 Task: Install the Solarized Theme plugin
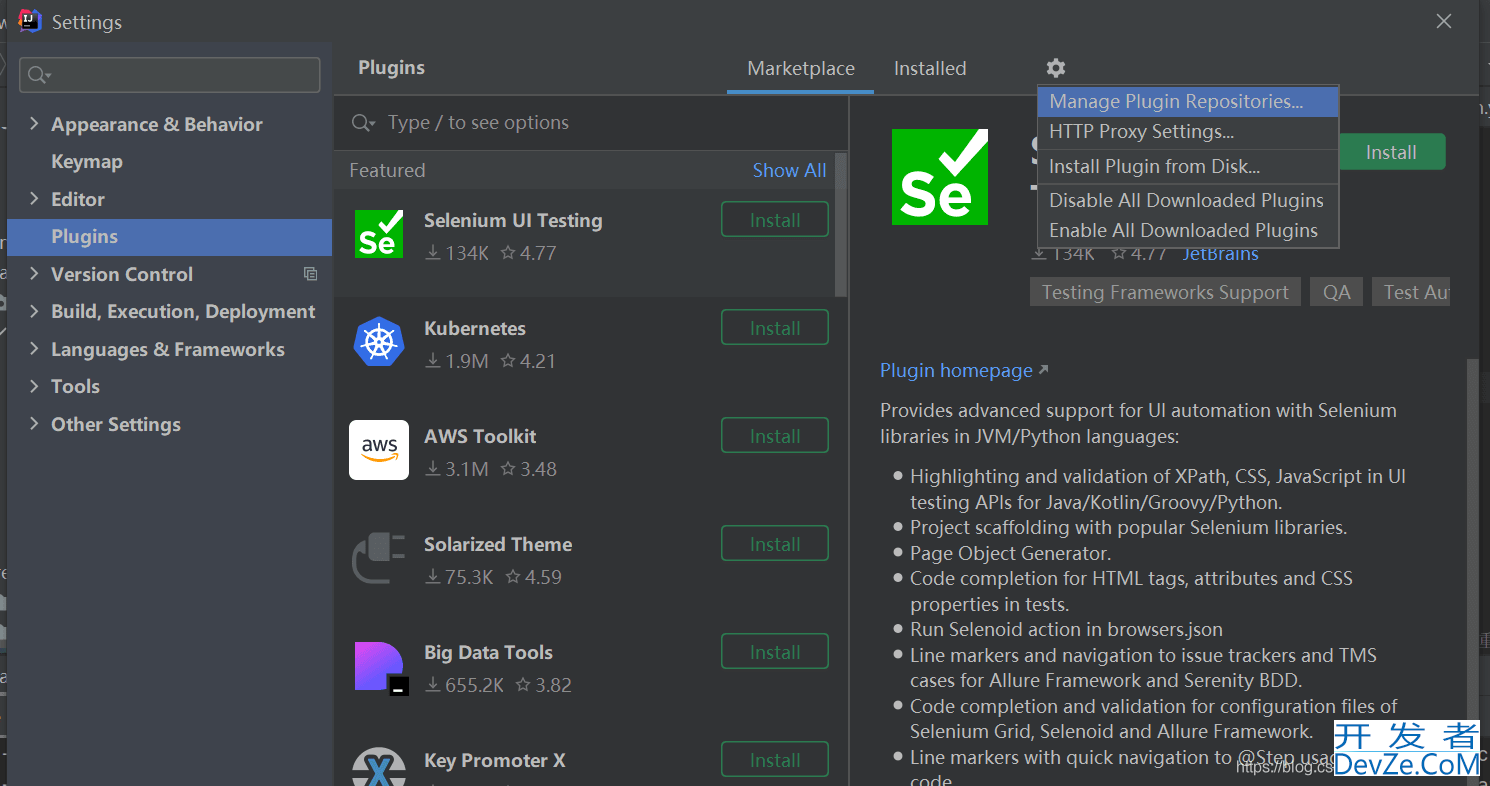(x=775, y=544)
